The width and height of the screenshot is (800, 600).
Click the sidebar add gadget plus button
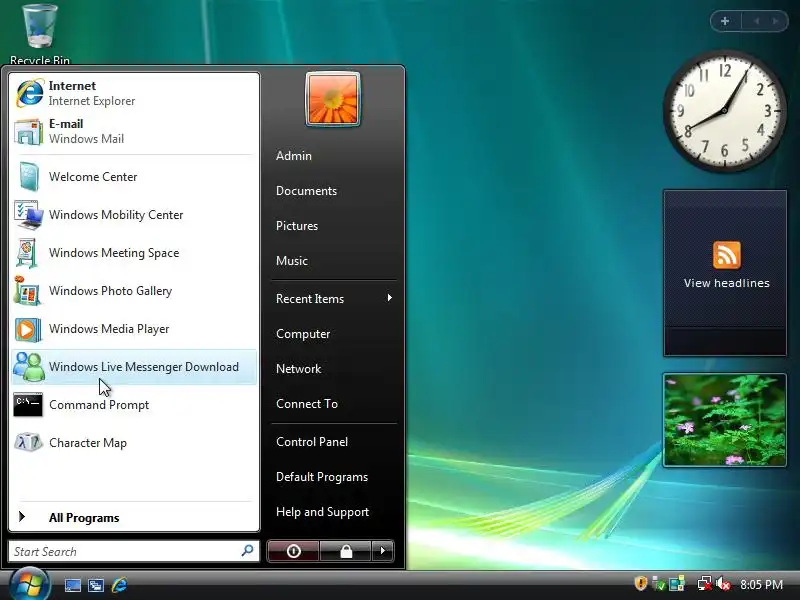pos(725,21)
